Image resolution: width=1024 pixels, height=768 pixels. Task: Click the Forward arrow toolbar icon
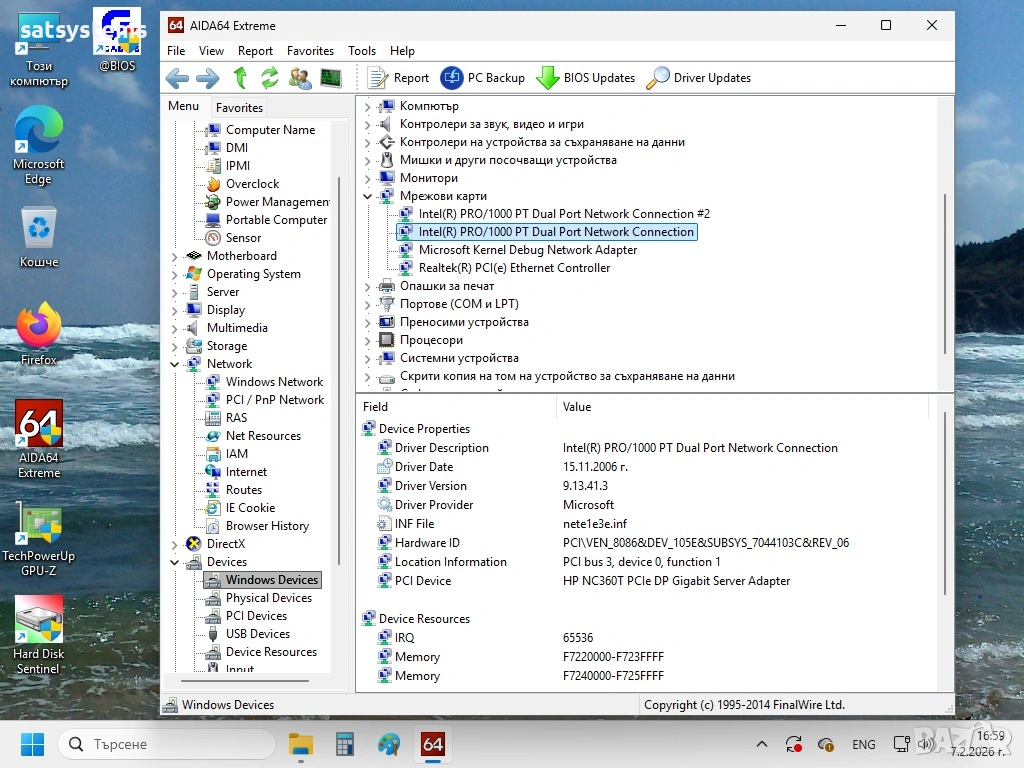coord(208,78)
